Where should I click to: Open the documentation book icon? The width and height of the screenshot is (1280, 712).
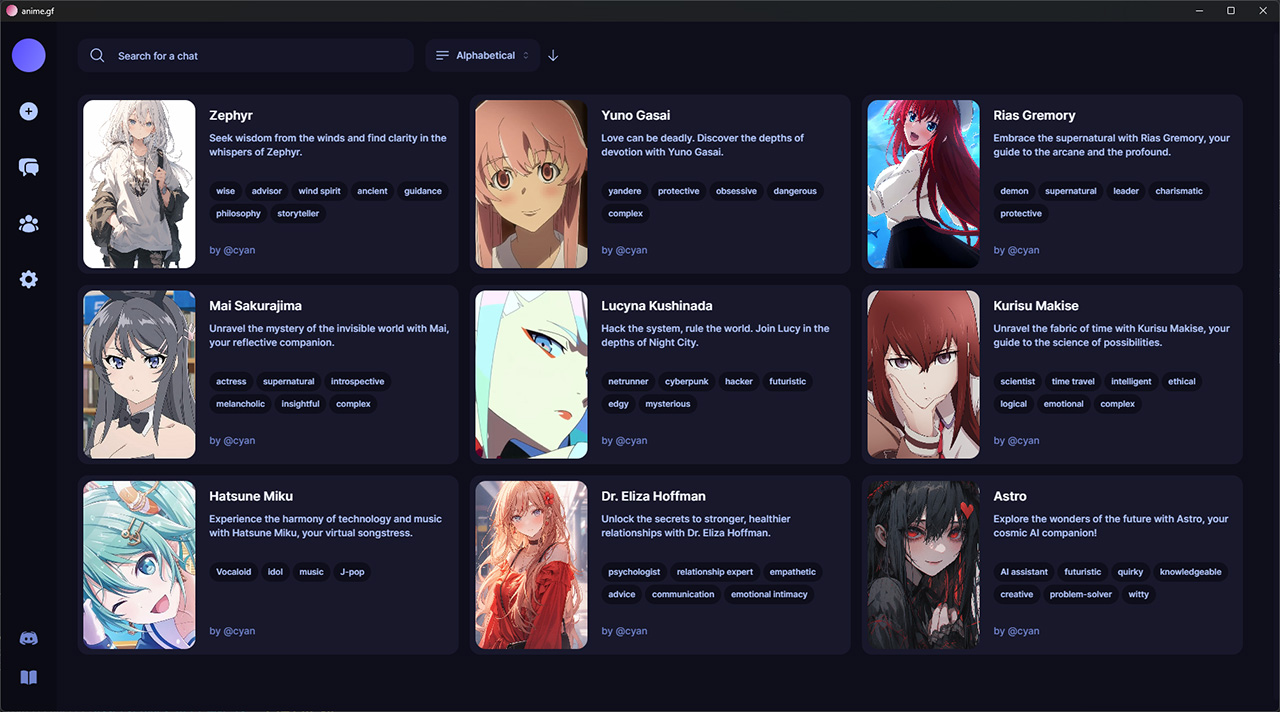[x=28, y=677]
